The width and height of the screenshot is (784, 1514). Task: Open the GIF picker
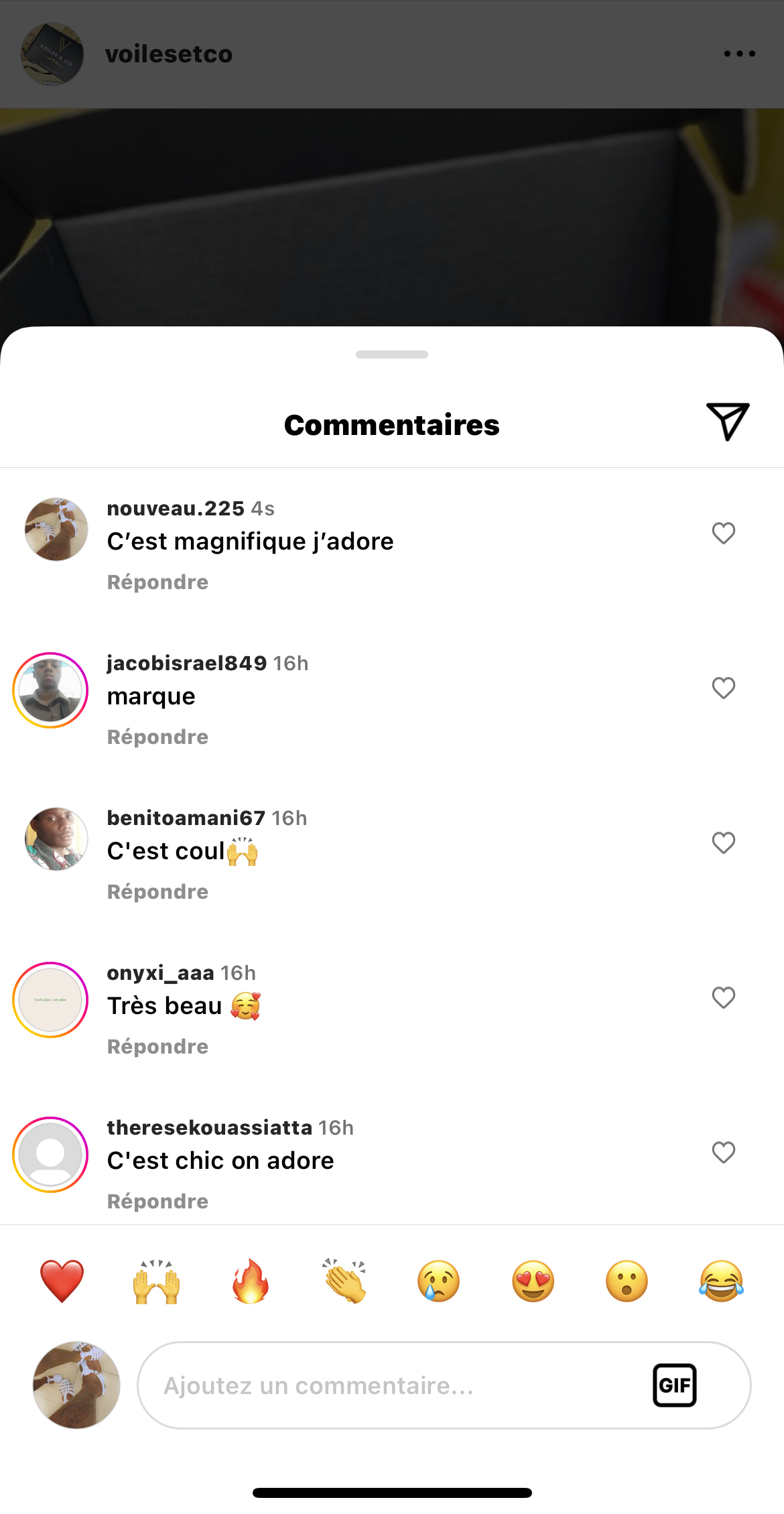pyautogui.click(x=674, y=1385)
